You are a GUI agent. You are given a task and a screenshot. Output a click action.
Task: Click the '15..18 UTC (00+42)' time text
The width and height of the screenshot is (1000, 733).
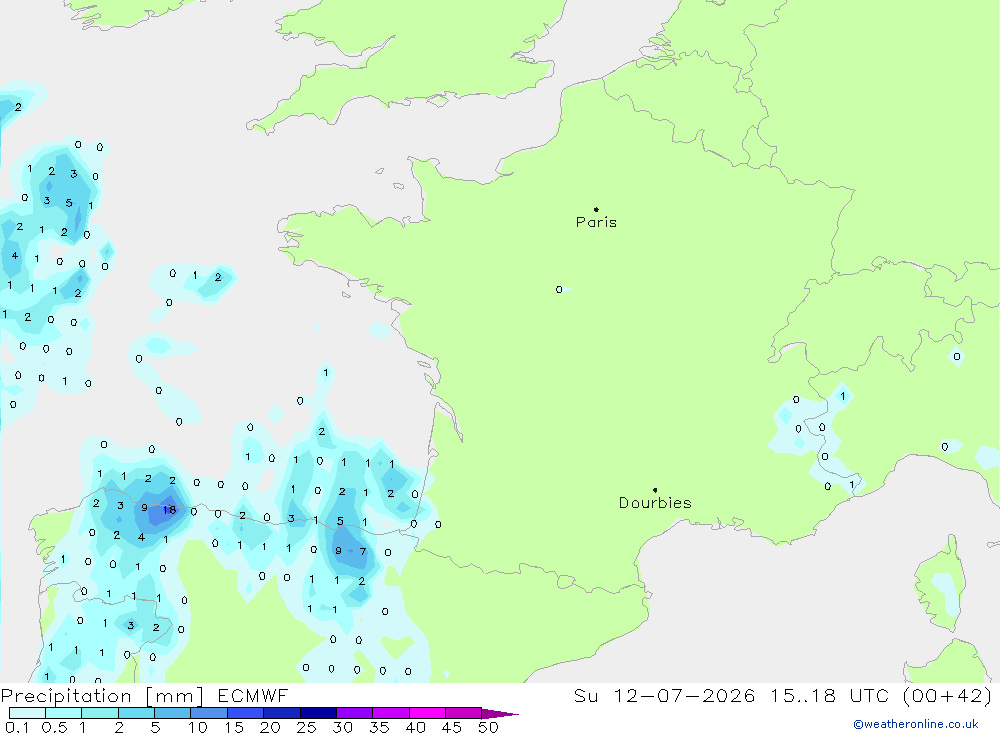tap(880, 695)
